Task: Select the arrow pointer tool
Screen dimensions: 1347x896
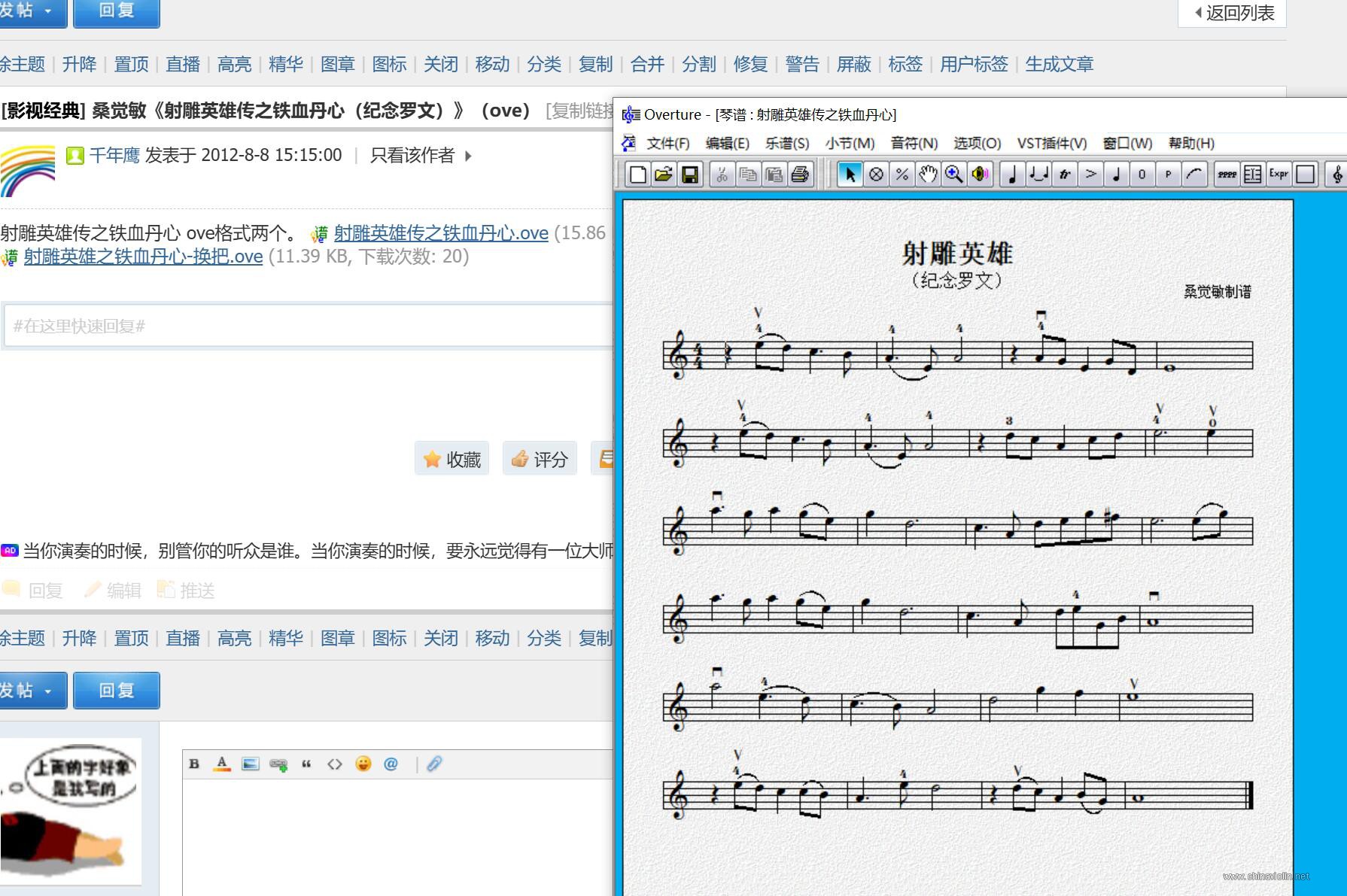Action: 850,175
